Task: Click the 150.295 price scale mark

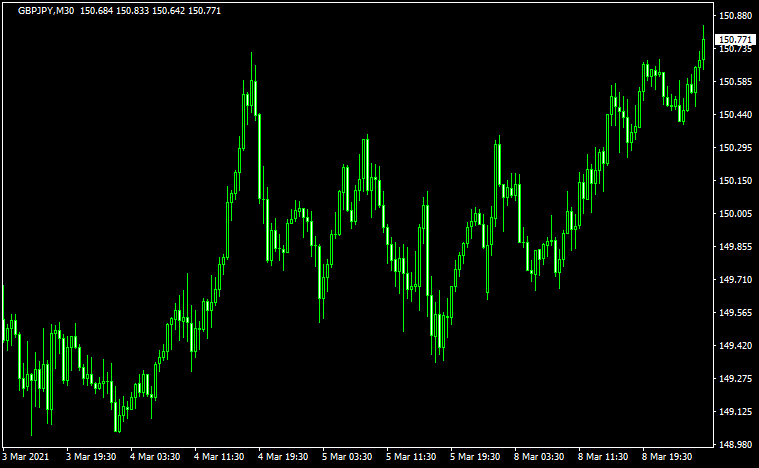Action: coord(735,148)
